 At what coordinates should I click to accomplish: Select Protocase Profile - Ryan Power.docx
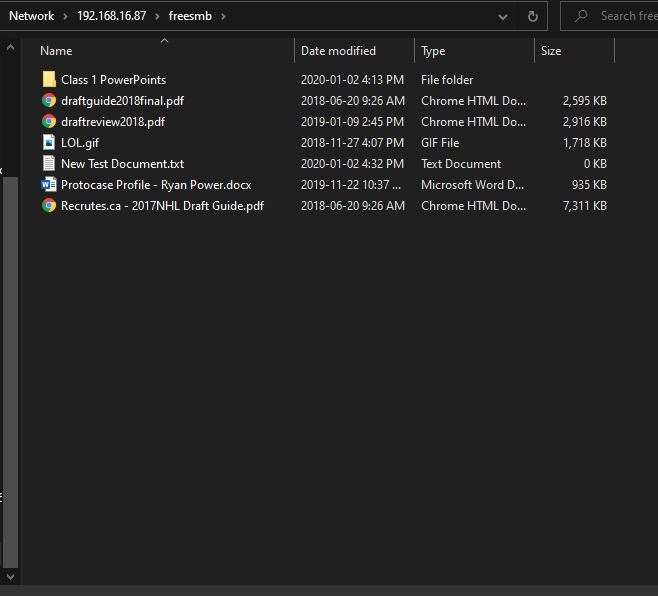point(156,185)
